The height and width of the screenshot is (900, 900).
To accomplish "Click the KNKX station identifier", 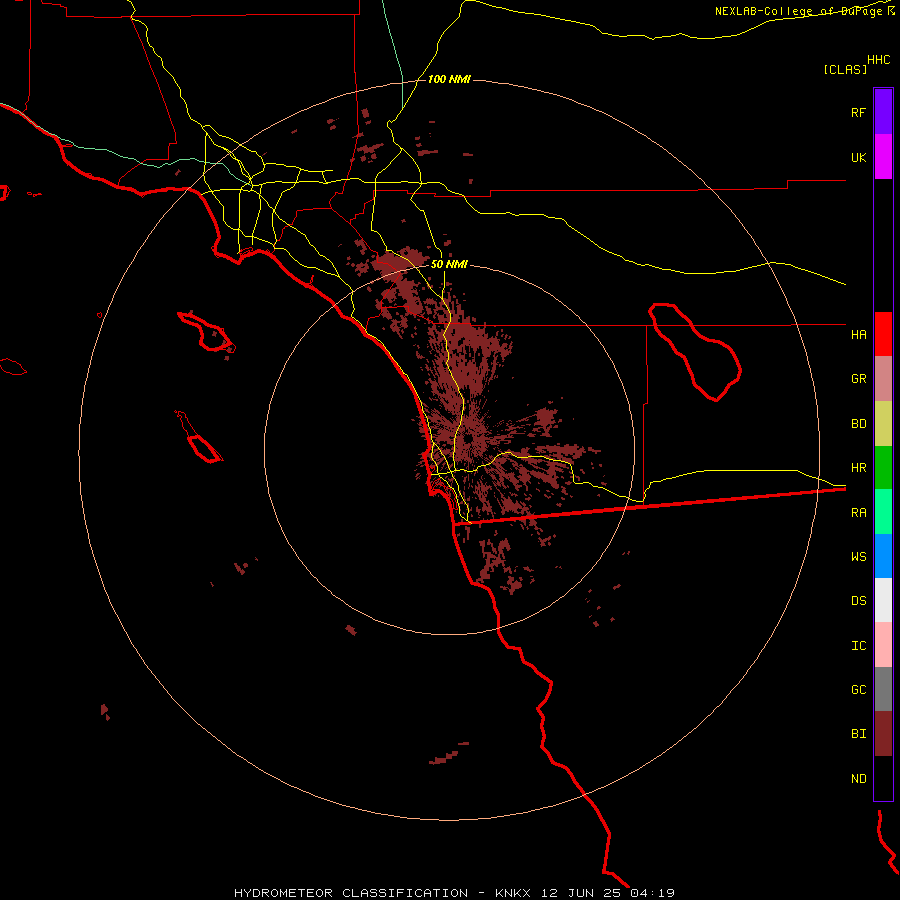I will 513,893.
